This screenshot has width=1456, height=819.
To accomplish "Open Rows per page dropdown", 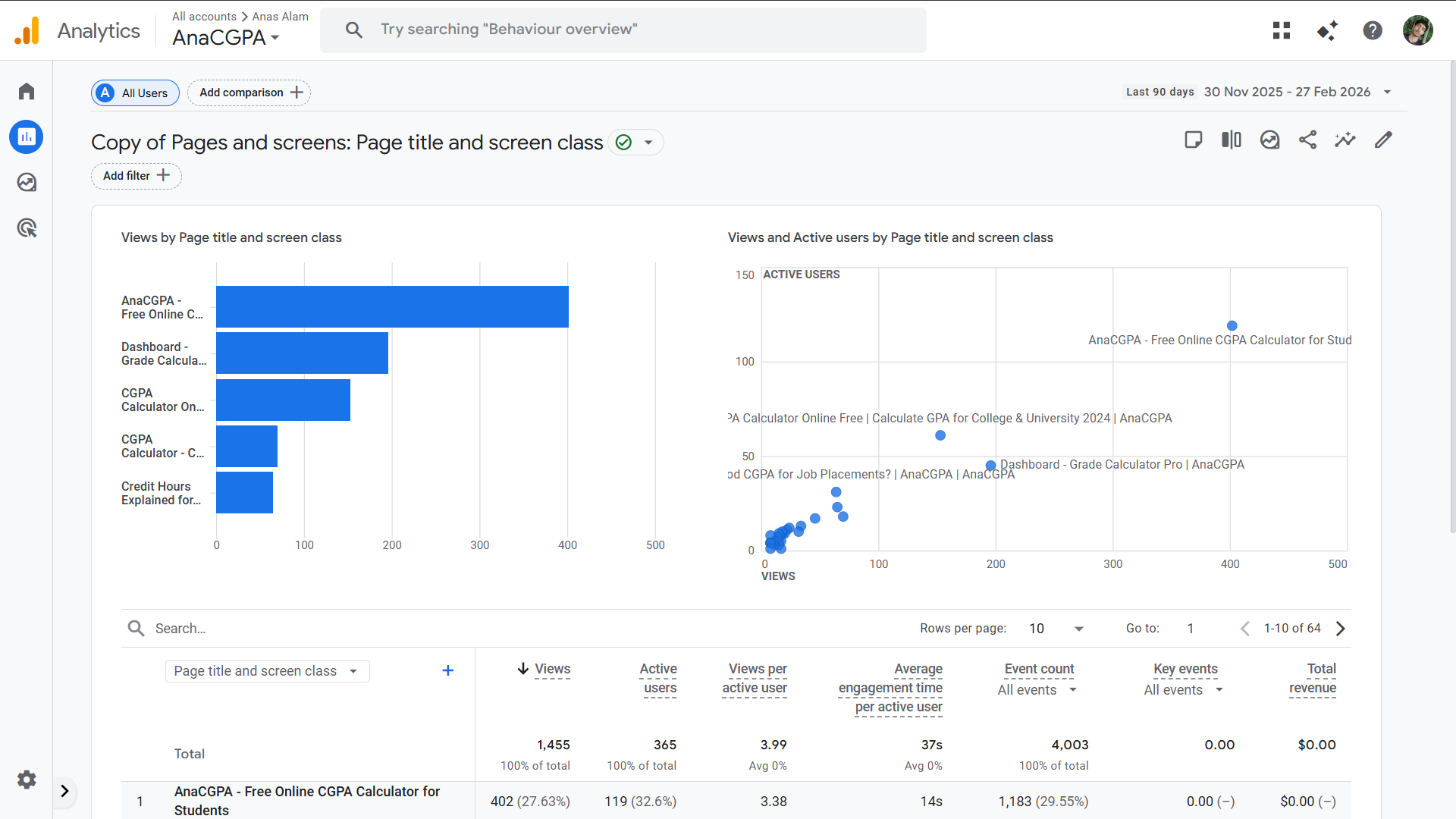I will pyautogui.click(x=1056, y=629).
